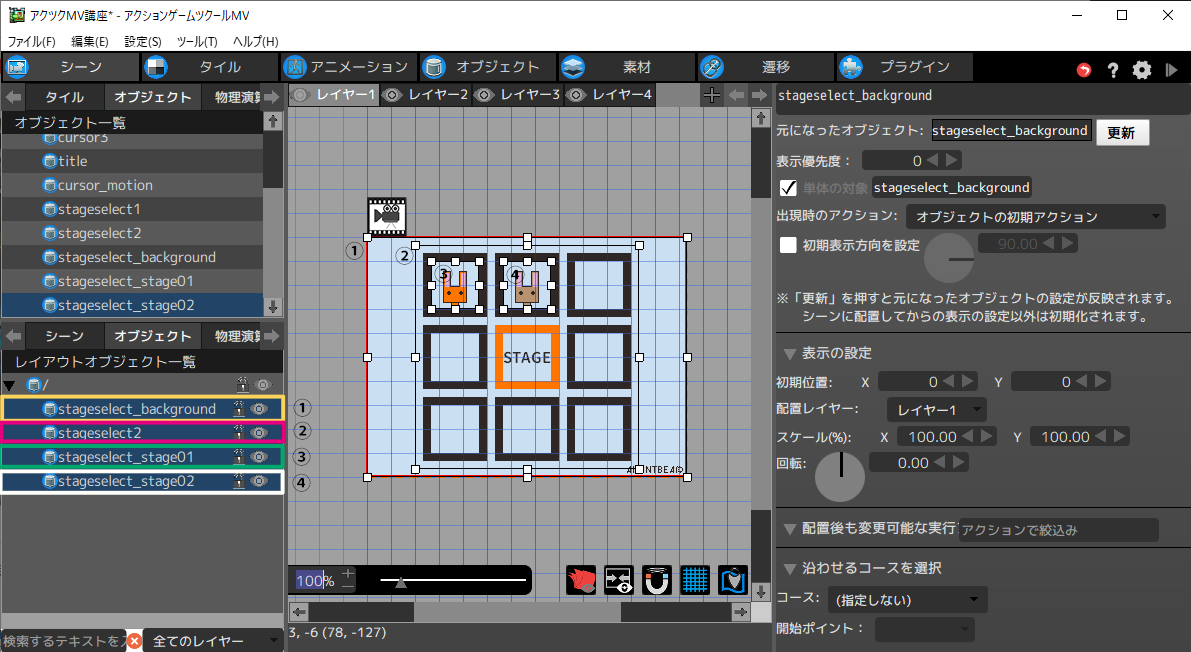Viewport: 1191px width, 652px height.
Task: Click the camera icon on the canvas
Action: [x=386, y=214]
